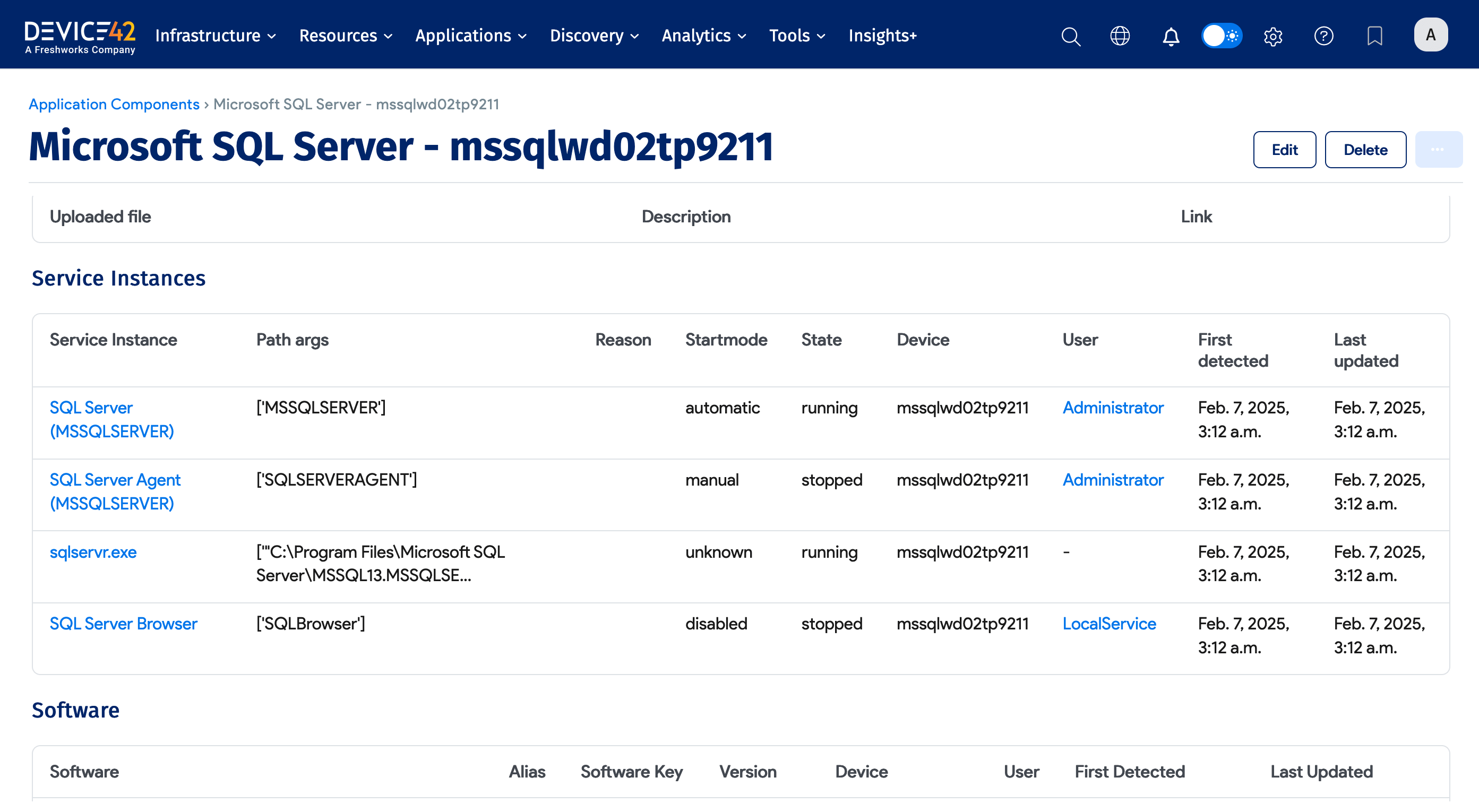Open the help menu
The width and height of the screenshot is (1479, 812).
point(1323,36)
